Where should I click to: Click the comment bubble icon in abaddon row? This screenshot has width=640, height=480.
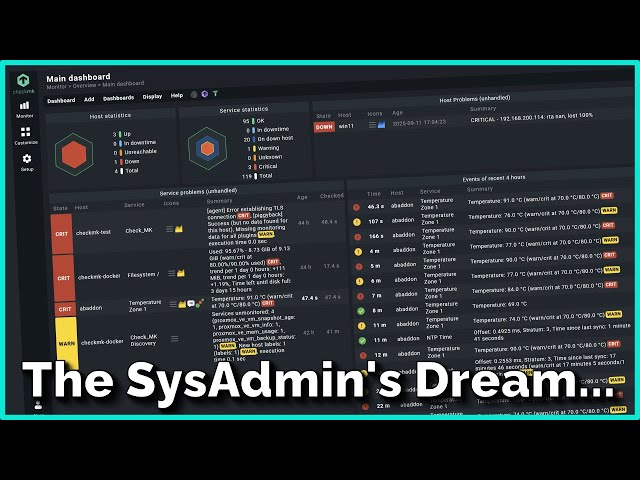point(191,304)
